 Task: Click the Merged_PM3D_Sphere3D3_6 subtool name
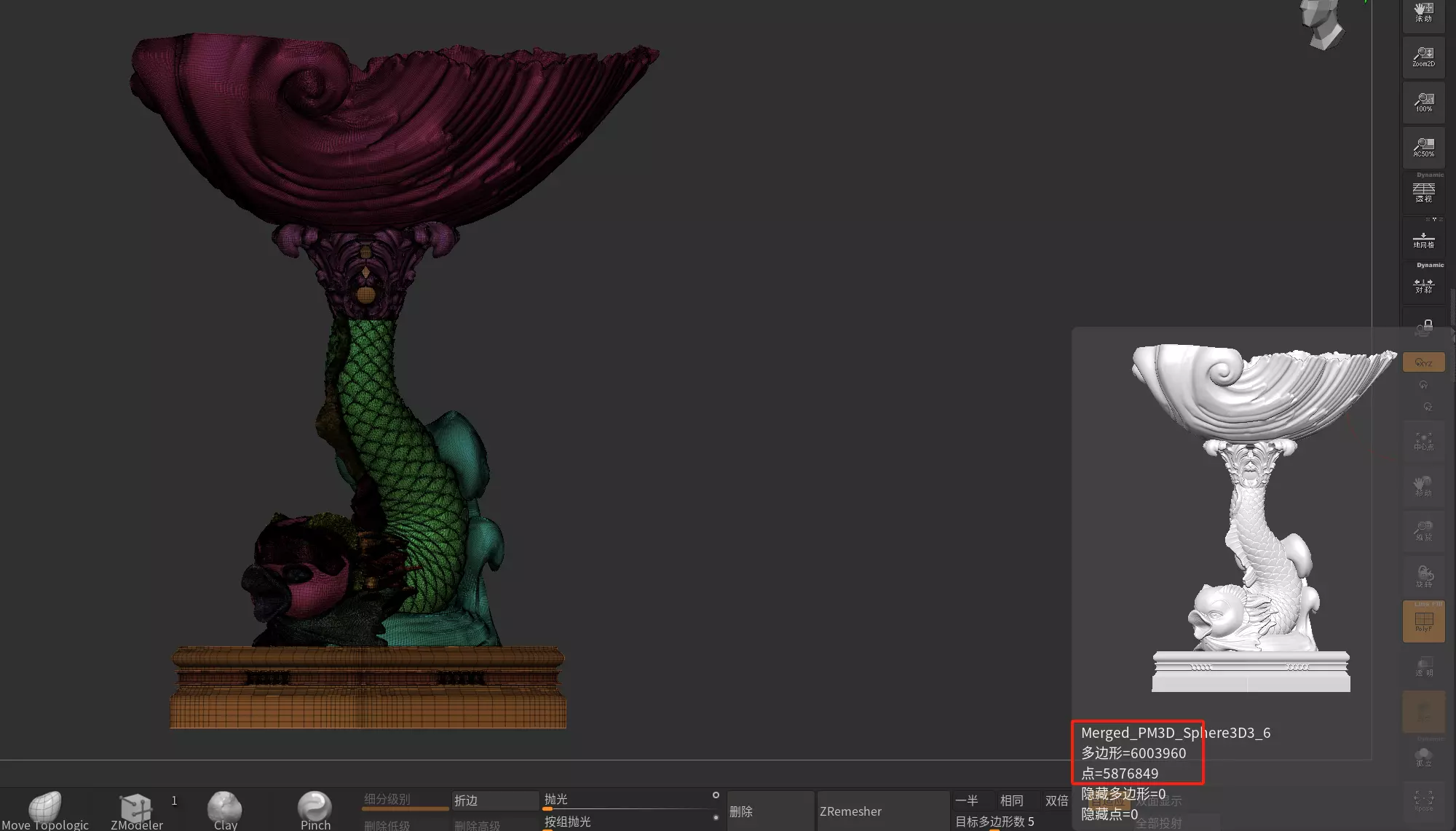tap(1176, 733)
